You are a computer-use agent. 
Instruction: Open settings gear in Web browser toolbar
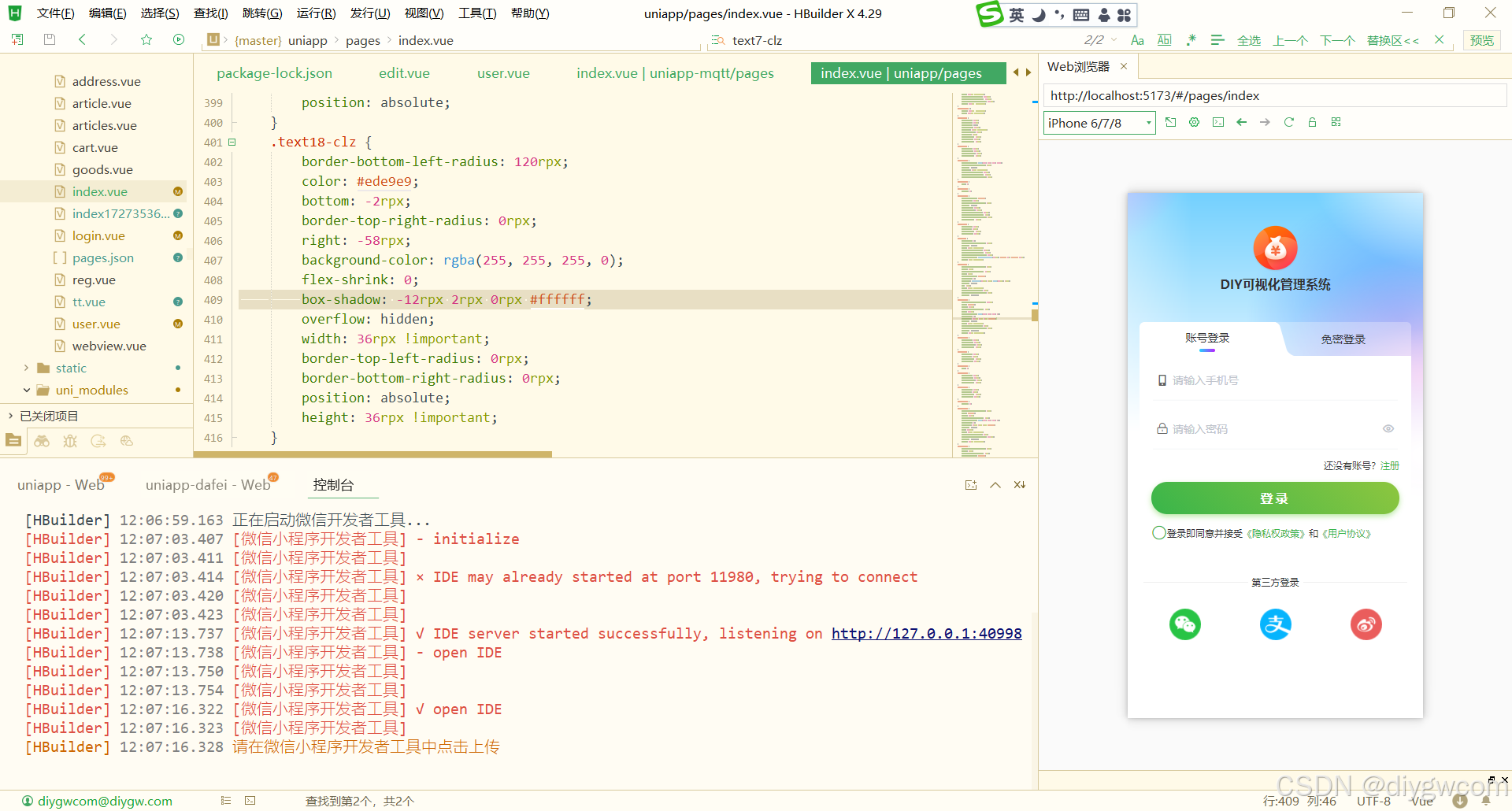[1195, 122]
